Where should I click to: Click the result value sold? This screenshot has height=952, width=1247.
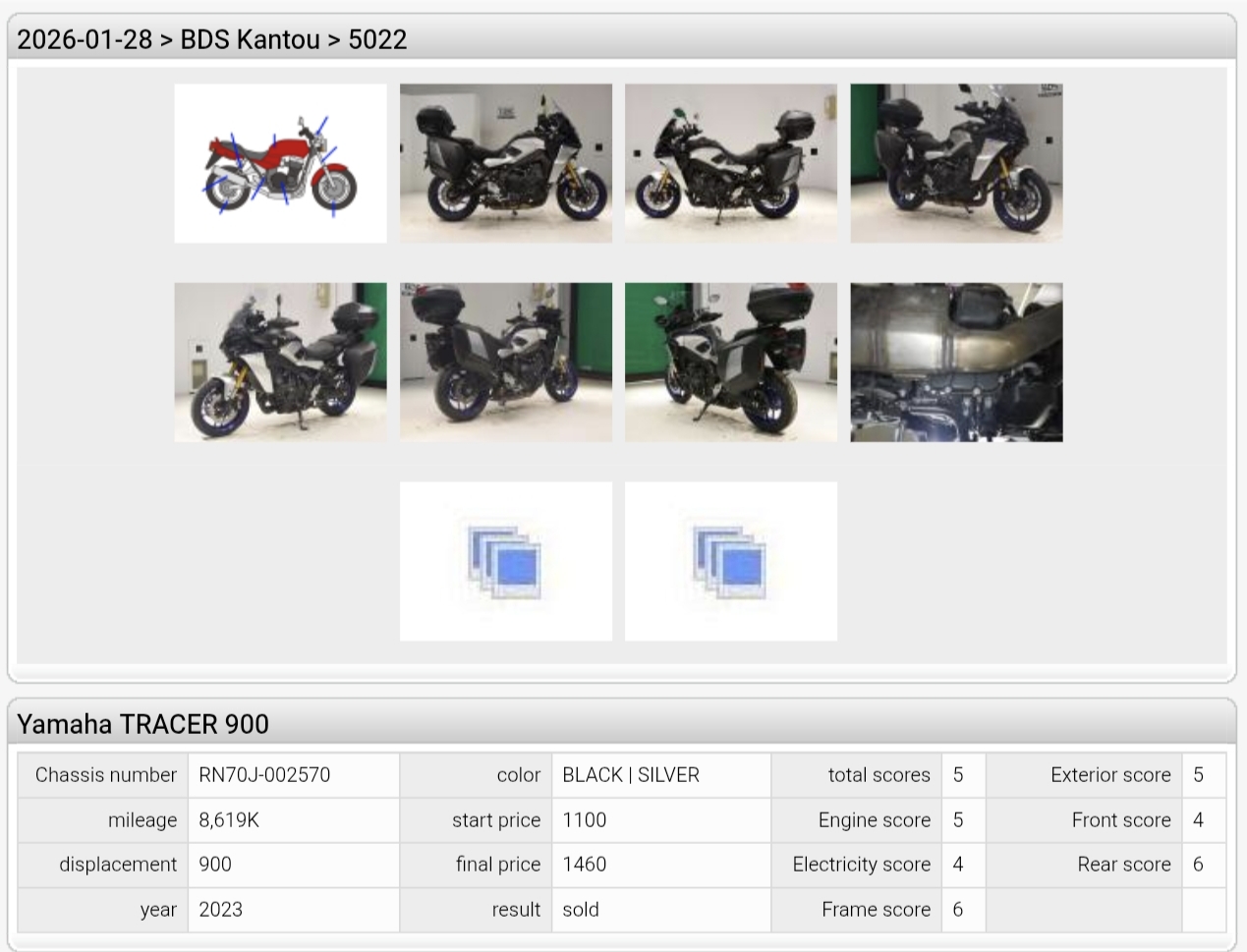581,910
